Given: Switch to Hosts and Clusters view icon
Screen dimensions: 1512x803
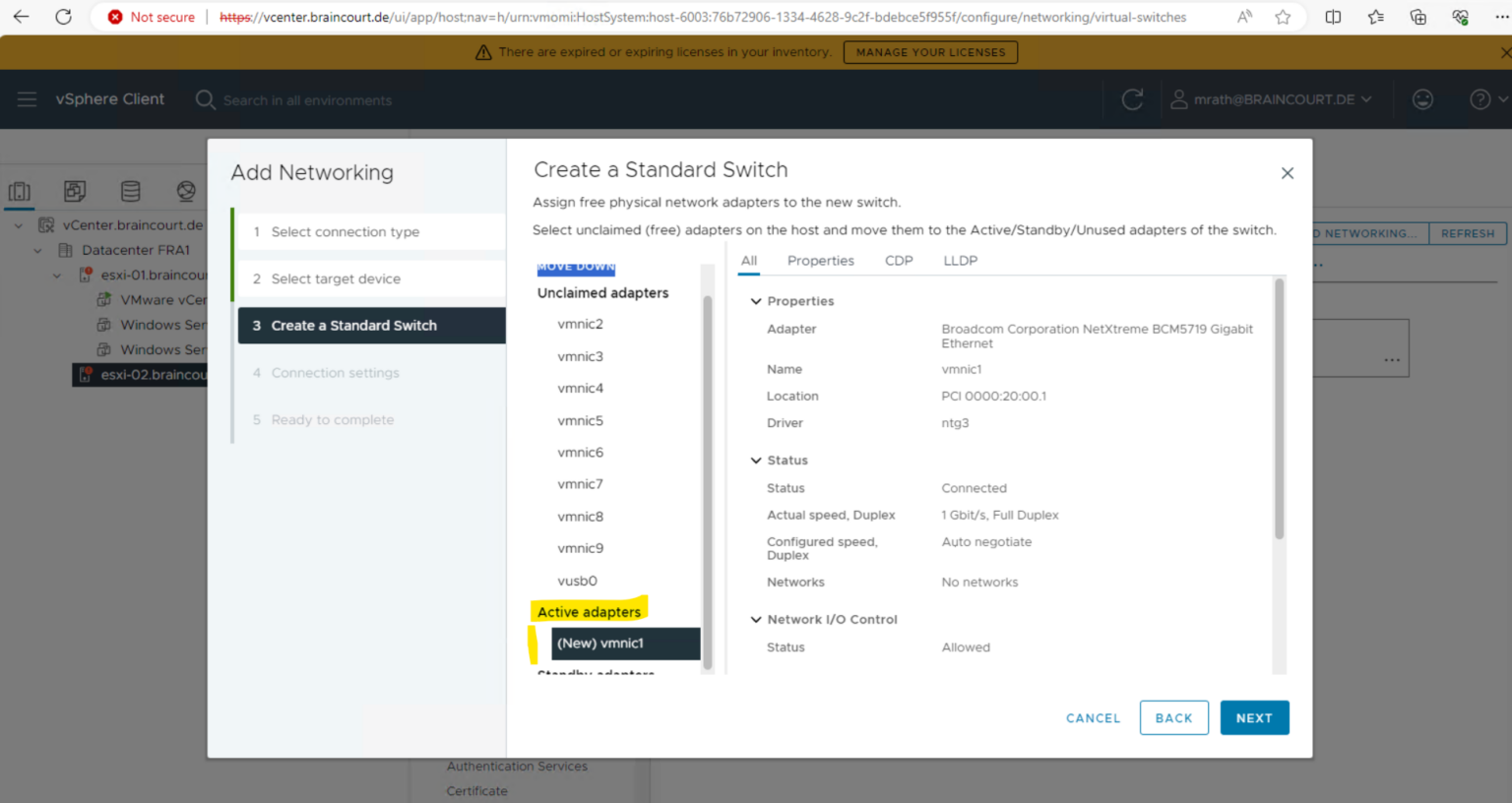Looking at the screenshot, I should point(20,191).
